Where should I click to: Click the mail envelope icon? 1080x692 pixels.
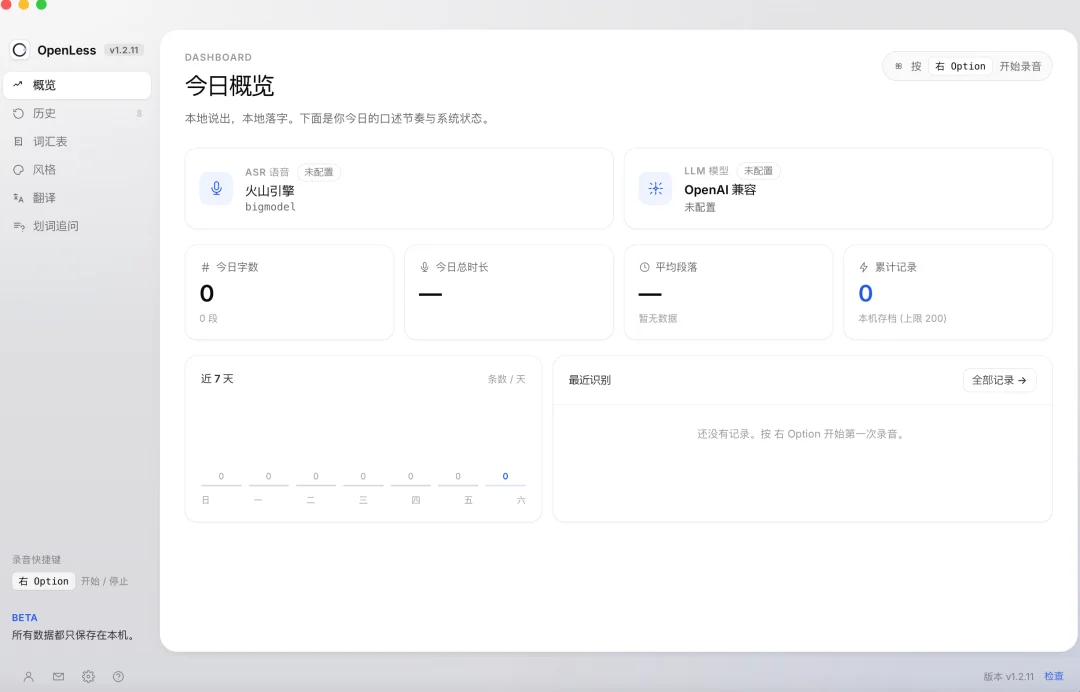click(59, 677)
